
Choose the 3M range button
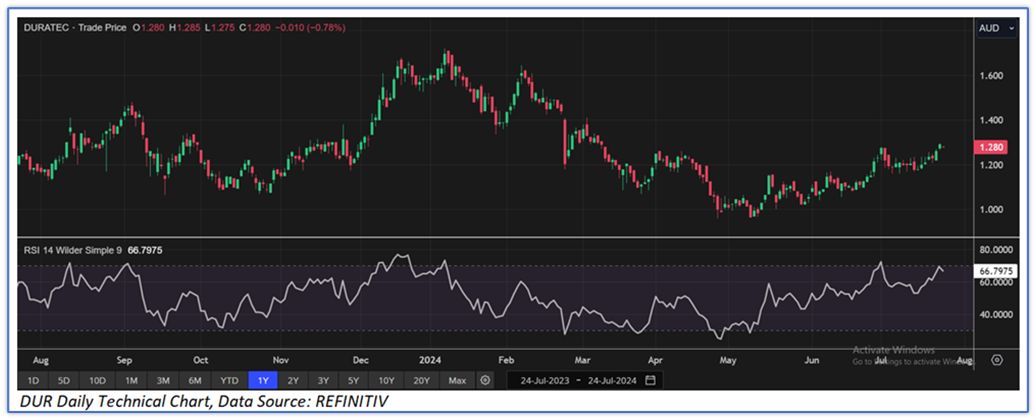tap(163, 380)
